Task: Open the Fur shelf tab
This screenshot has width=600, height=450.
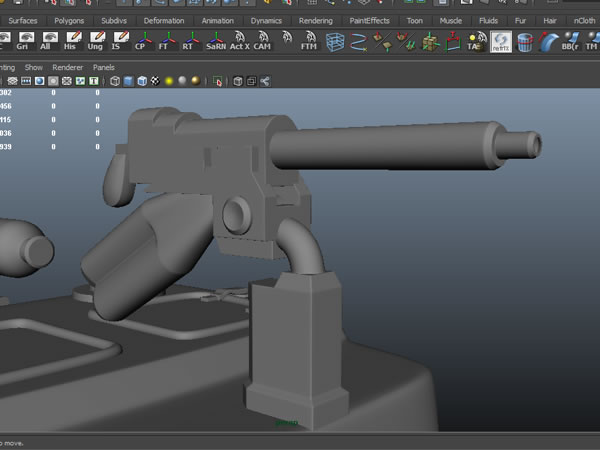Action: 520,21
